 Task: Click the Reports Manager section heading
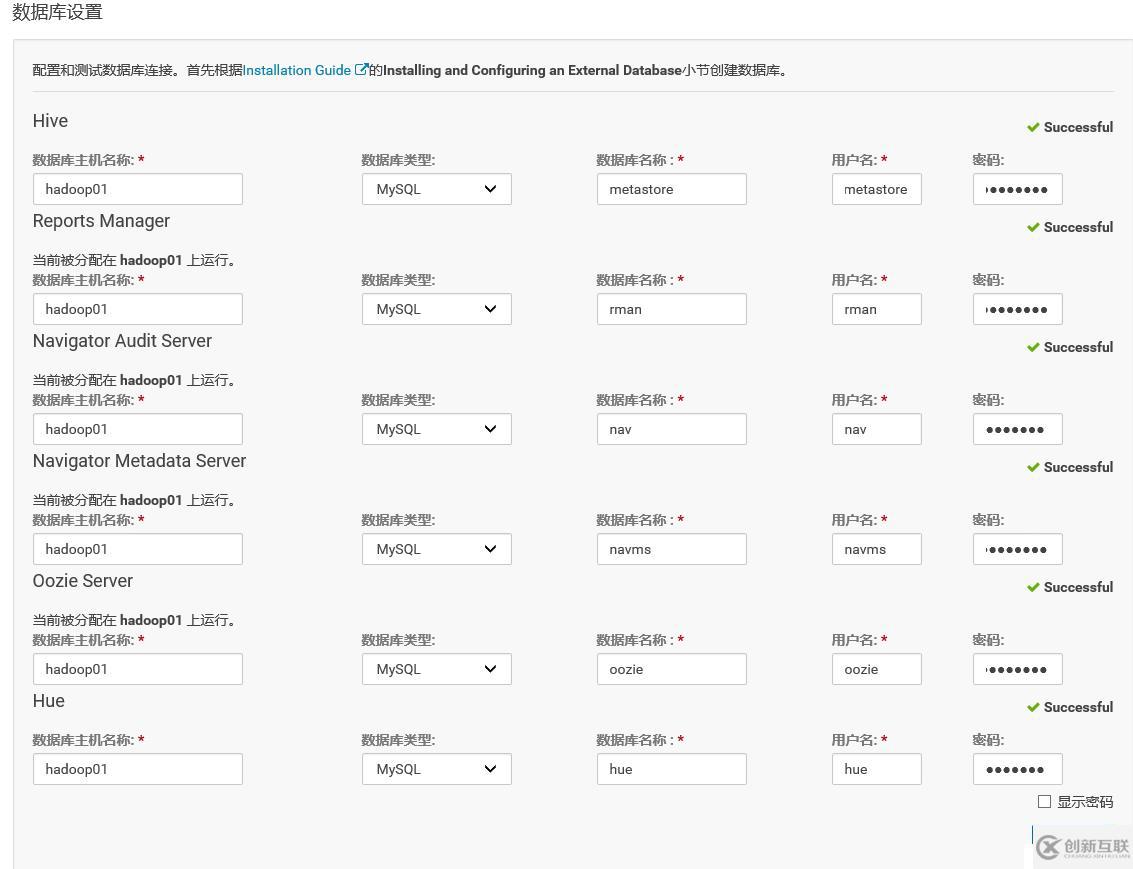tap(101, 221)
